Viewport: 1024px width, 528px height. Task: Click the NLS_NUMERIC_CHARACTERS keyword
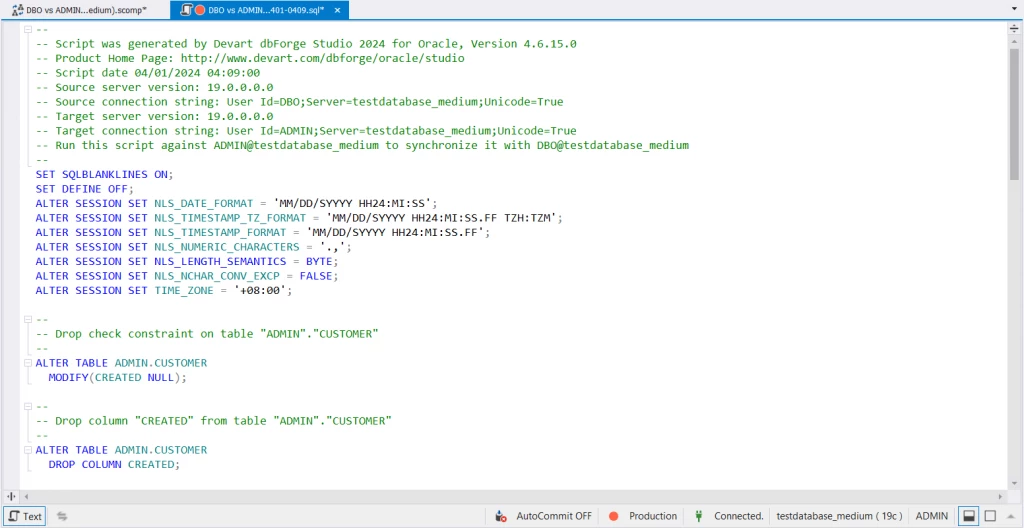coord(227,247)
